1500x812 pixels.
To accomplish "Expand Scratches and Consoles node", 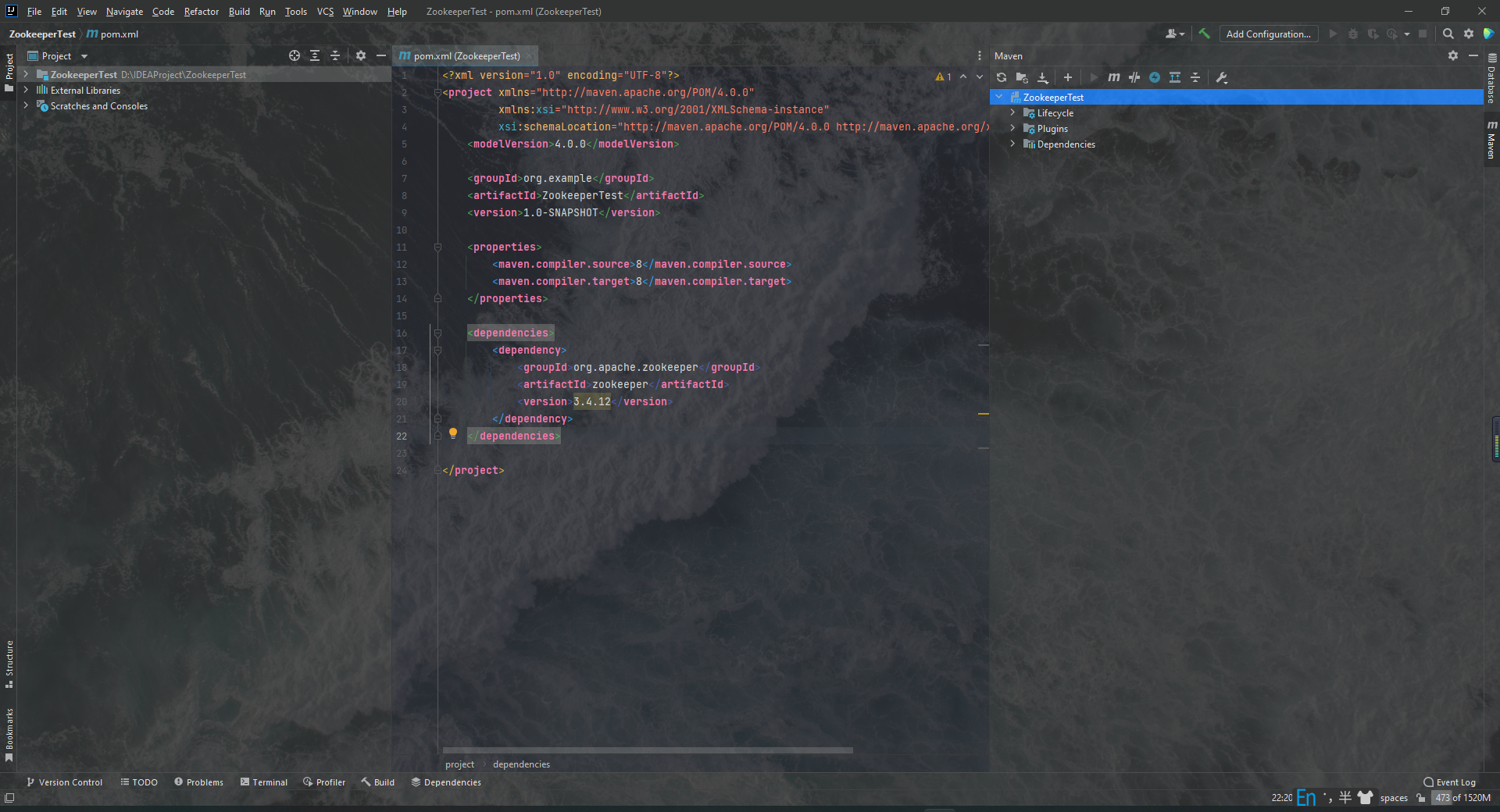I will tap(26, 105).
